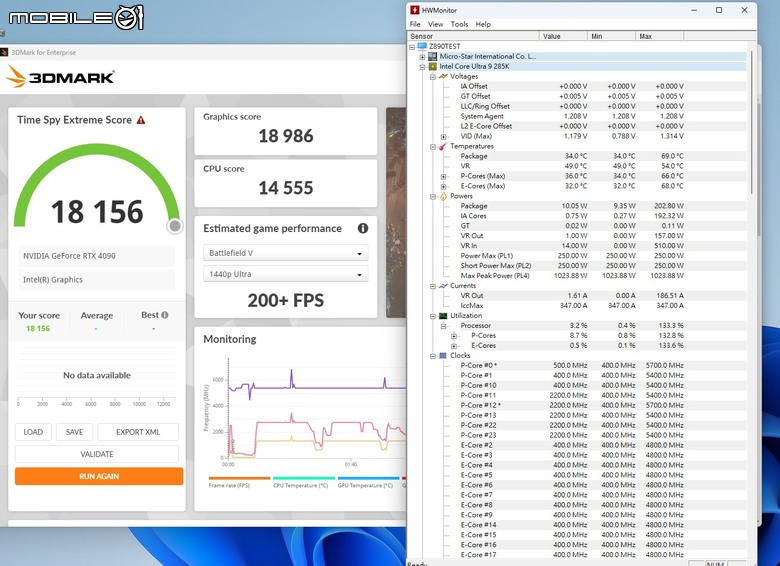Click the HWMonitor app icon in title bar
The image size is (780, 566).
tap(414, 10)
